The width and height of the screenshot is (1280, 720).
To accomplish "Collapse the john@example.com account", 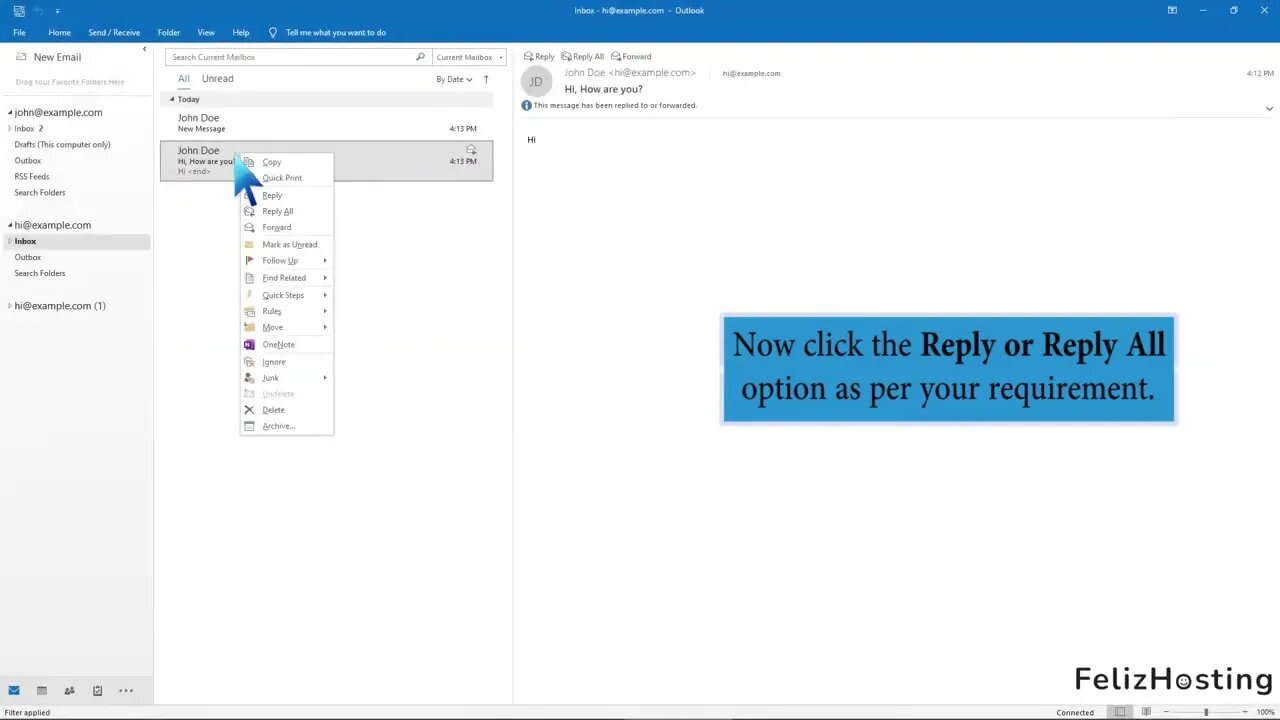I will click(10, 113).
